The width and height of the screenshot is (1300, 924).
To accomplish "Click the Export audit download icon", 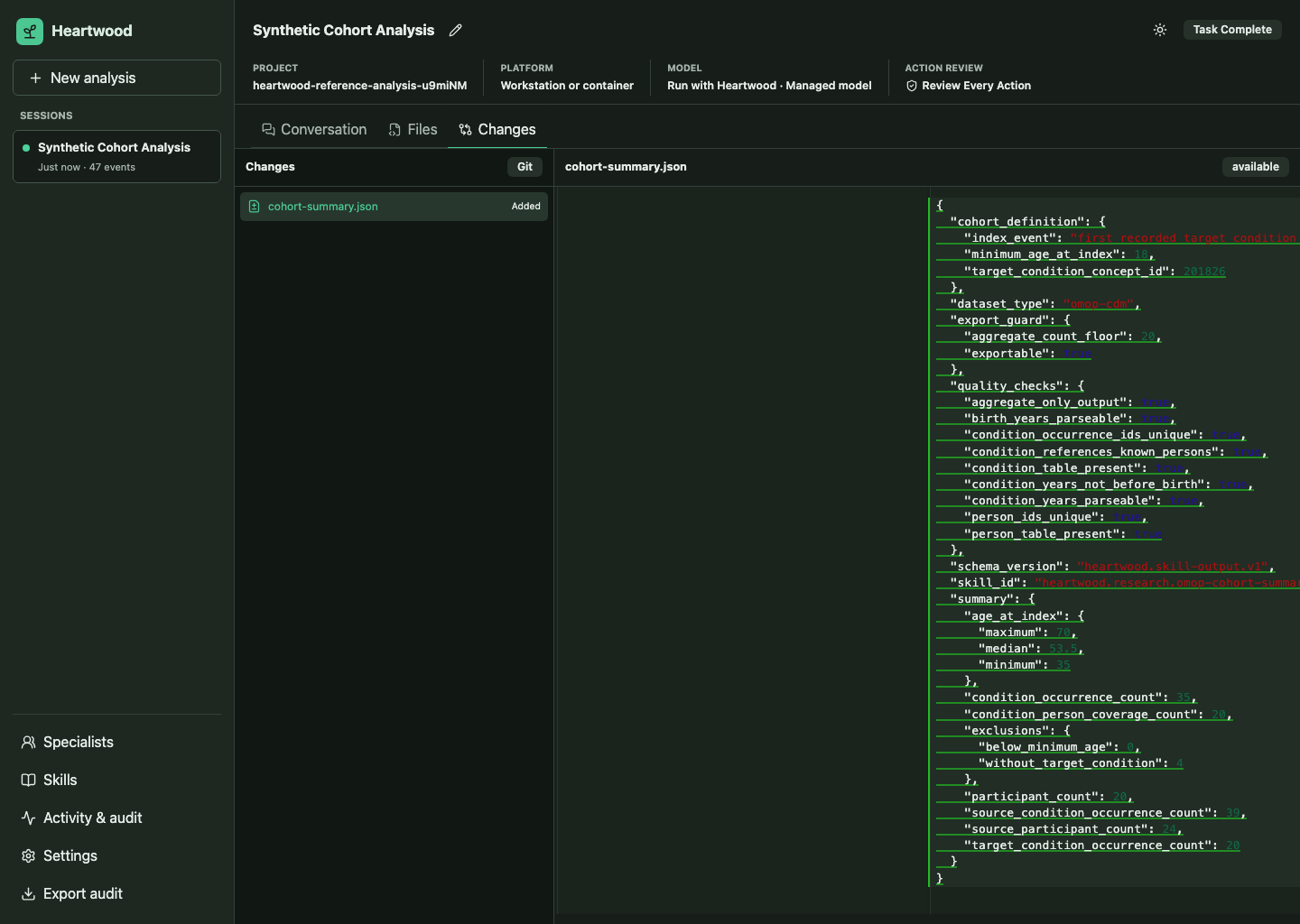I will tap(29, 894).
